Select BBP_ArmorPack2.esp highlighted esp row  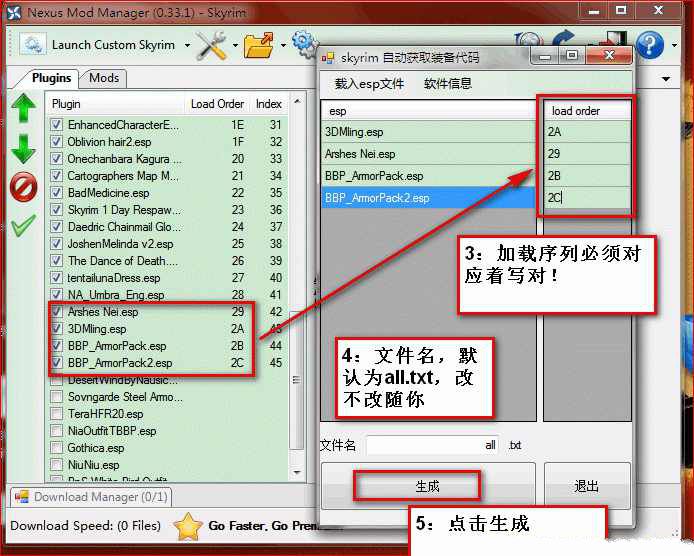tap(428, 197)
